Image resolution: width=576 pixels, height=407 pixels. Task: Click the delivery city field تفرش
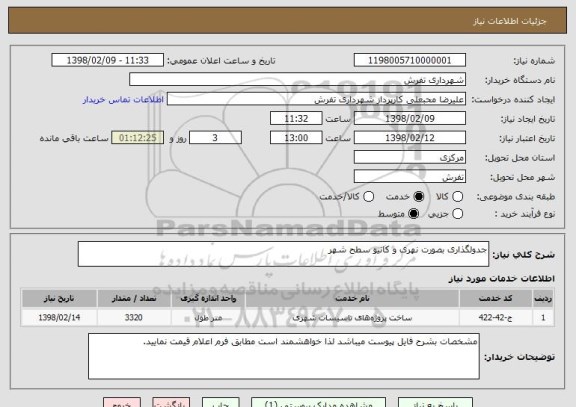(x=410, y=177)
